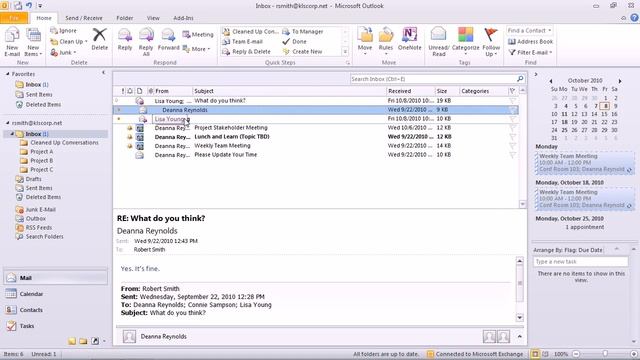Run the To Manager quick step
The width and height of the screenshot is (640, 360).
pyautogui.click(x=303, y=31)
